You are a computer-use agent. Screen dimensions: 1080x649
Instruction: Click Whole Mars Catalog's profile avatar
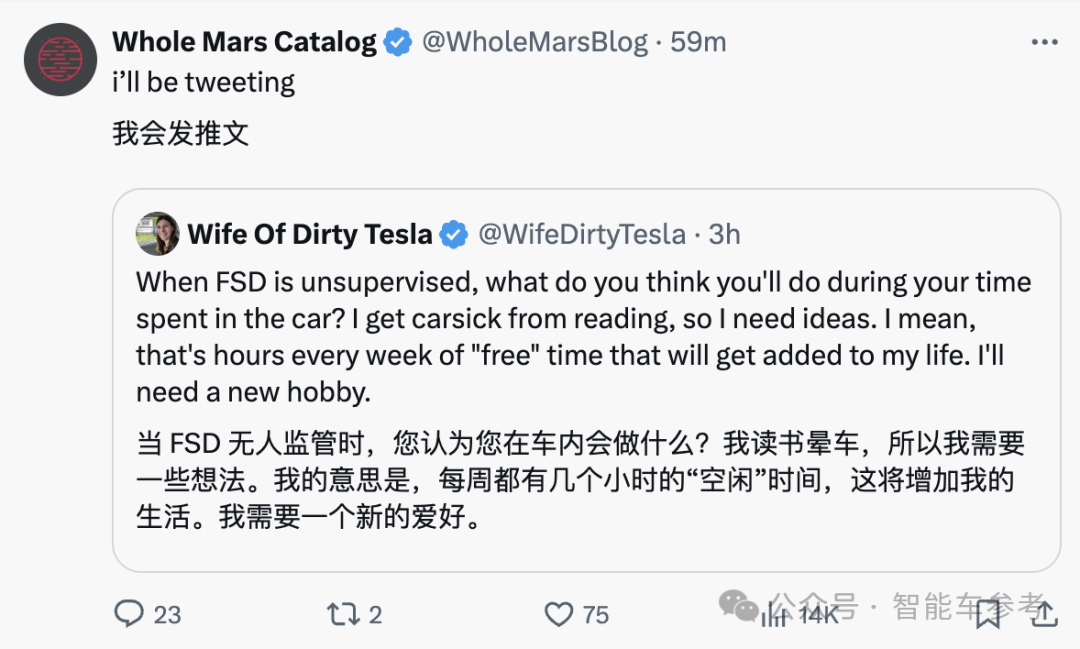coord(60,60)
